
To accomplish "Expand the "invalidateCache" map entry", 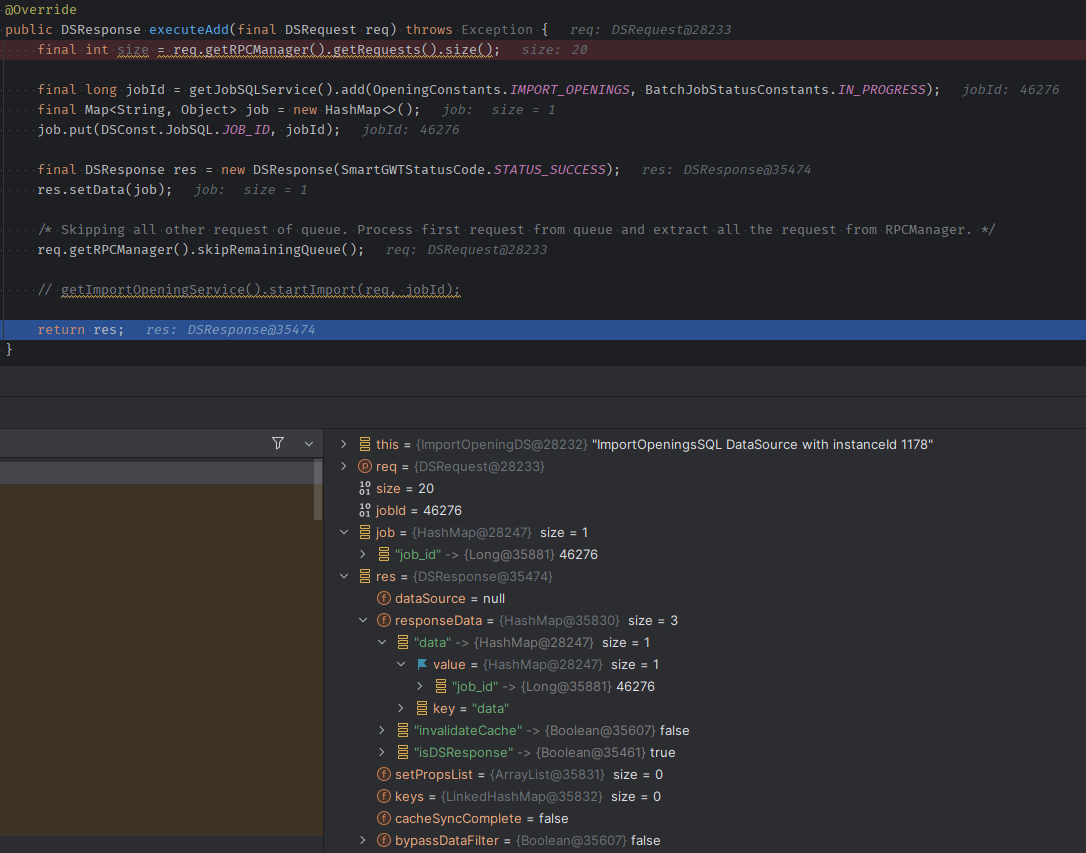I will pos(381,731).
